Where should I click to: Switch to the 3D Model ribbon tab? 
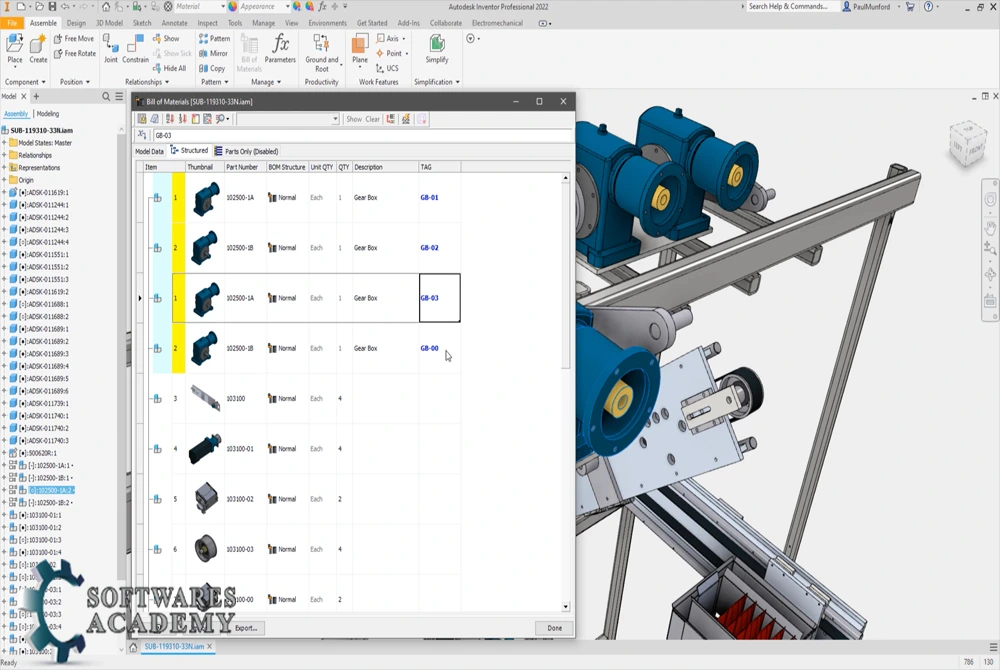click(109, 23)
